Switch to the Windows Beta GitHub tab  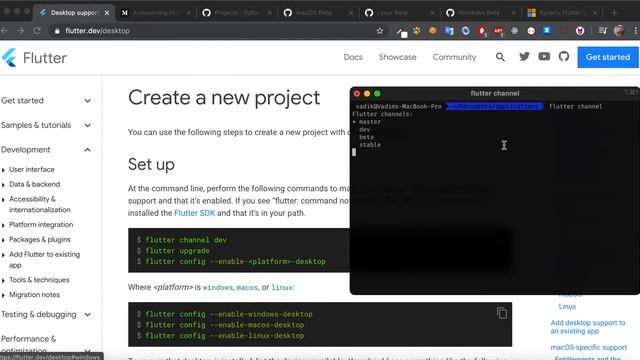click(481, 13)
